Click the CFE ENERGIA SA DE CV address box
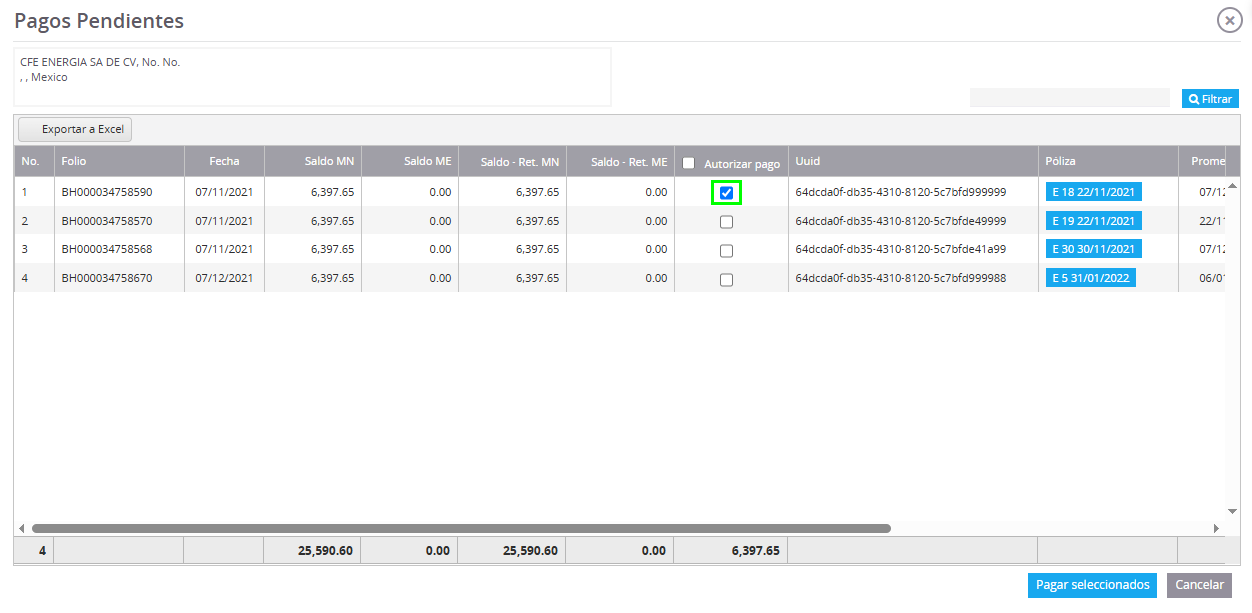The width and height of the screenshot is (1252, 613). coord(312,77)
